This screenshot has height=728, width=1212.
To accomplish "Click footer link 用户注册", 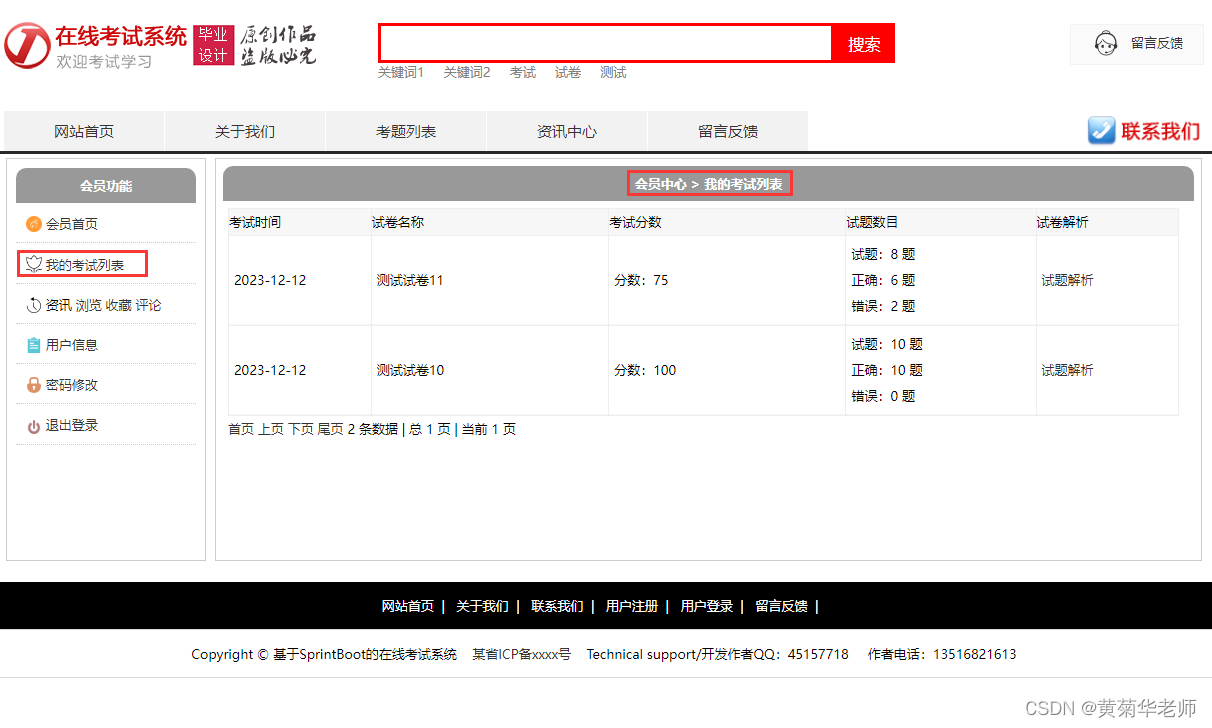I will pos(632,606).
